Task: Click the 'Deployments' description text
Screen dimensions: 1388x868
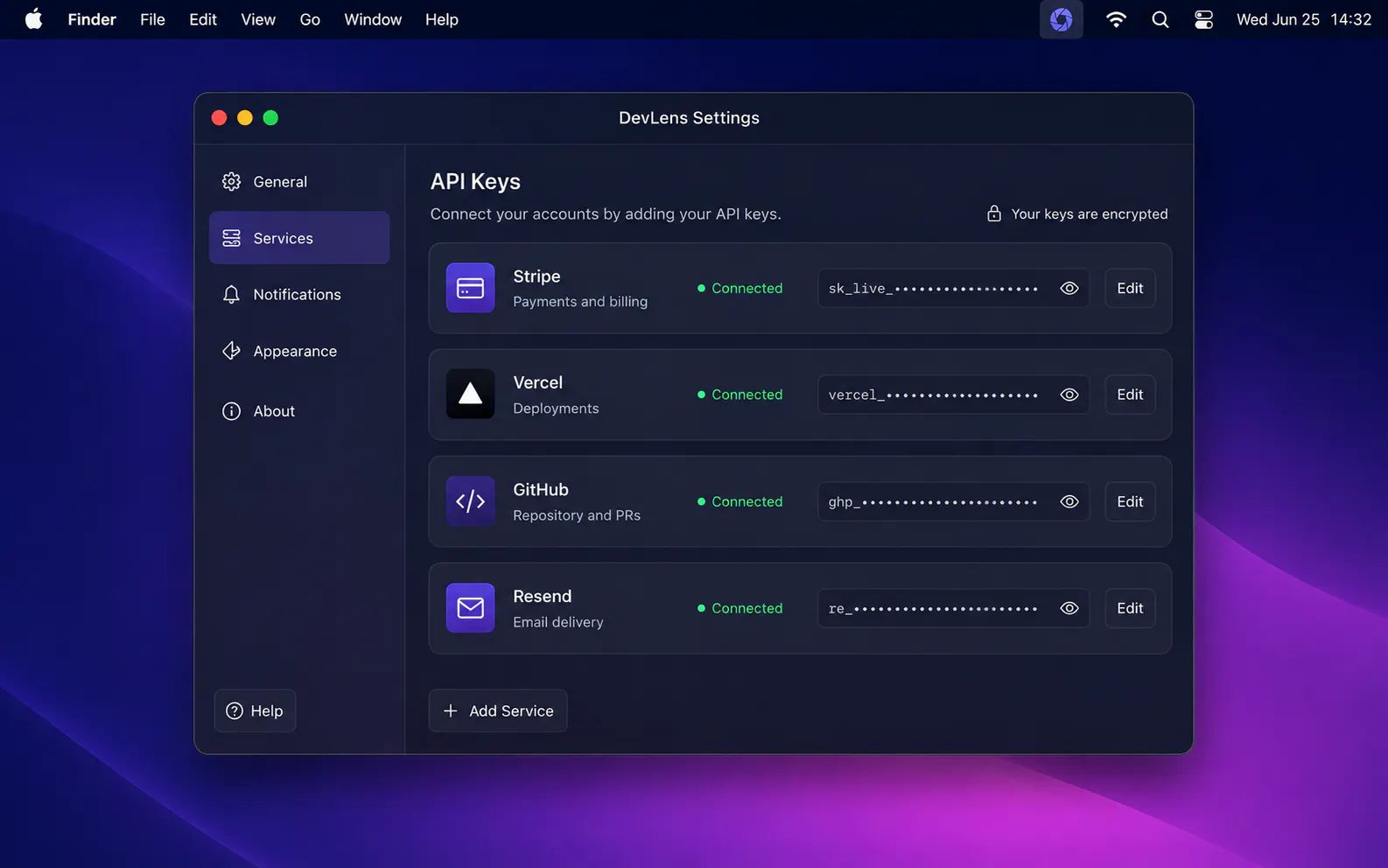Action: click(556, 409)
